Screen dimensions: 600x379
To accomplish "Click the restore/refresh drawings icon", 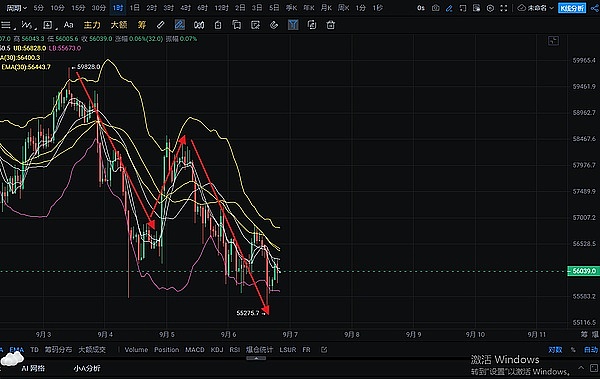I will tap(312, 25).
